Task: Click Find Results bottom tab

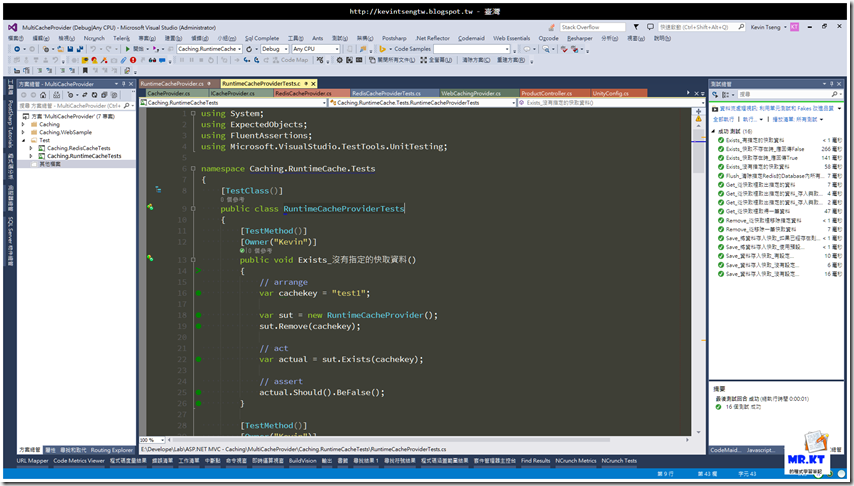Action: click(535, 461)
